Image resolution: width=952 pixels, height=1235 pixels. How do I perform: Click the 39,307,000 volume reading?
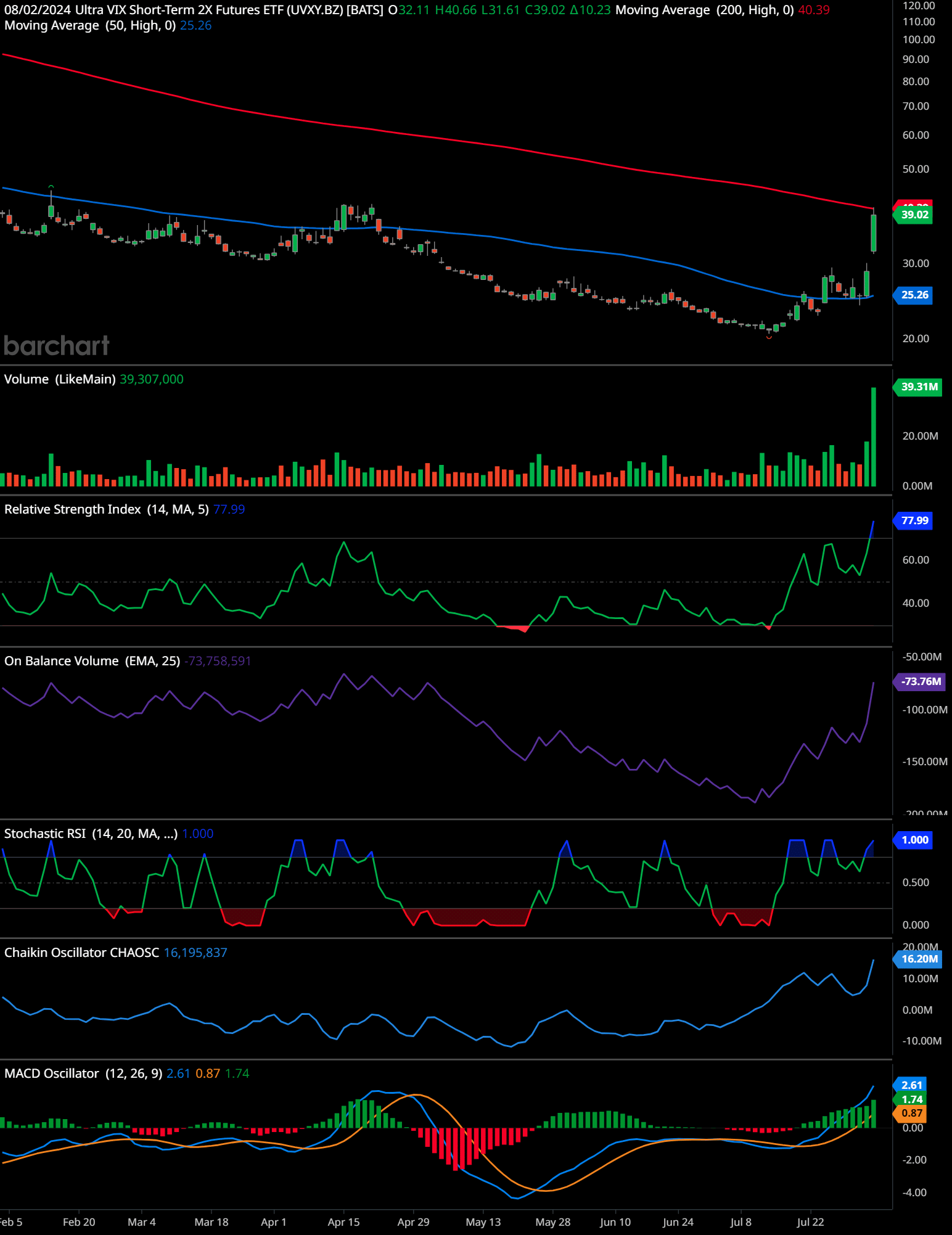coord(152,379)
